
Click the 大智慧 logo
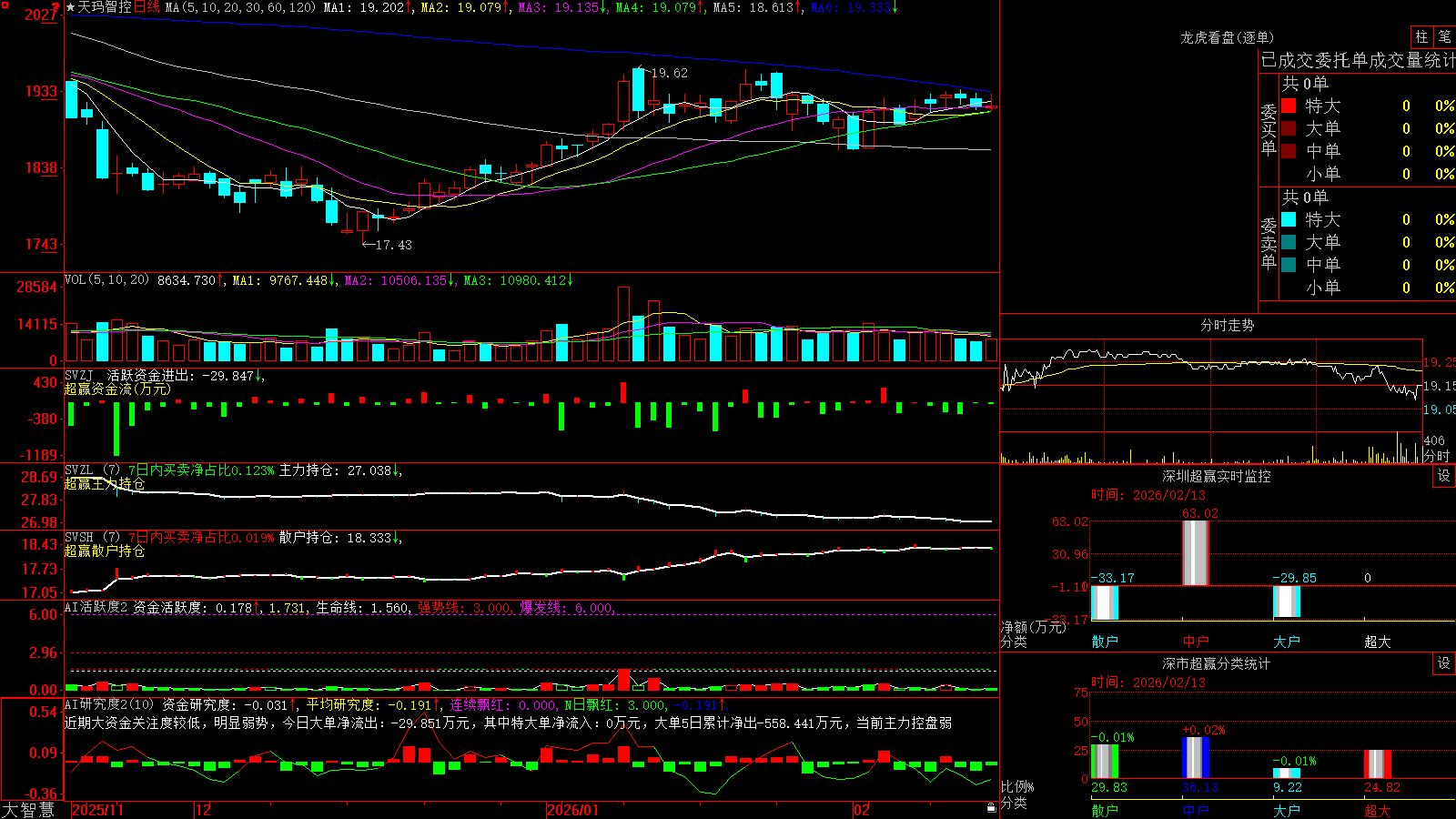coord(28,810)
